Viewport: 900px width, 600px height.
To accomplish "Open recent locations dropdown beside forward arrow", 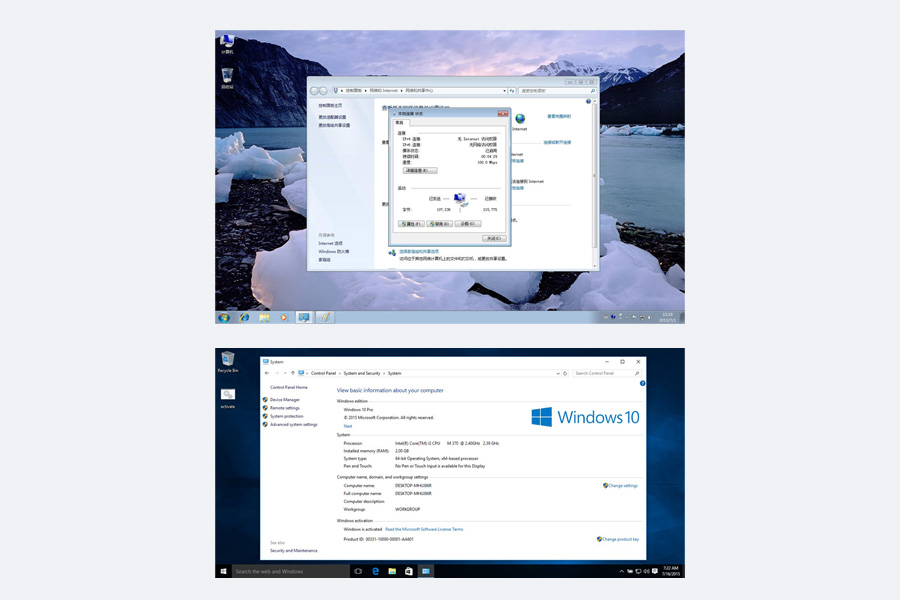I will (285, 373).
